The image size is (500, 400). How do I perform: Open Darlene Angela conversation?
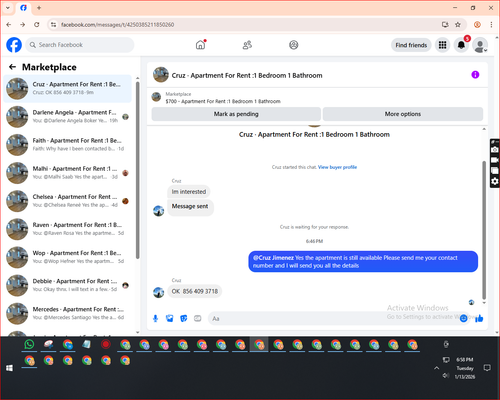click(67, 116)
